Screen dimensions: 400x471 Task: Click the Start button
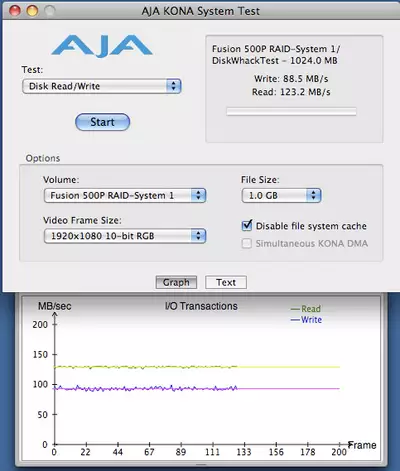[103, 122]
